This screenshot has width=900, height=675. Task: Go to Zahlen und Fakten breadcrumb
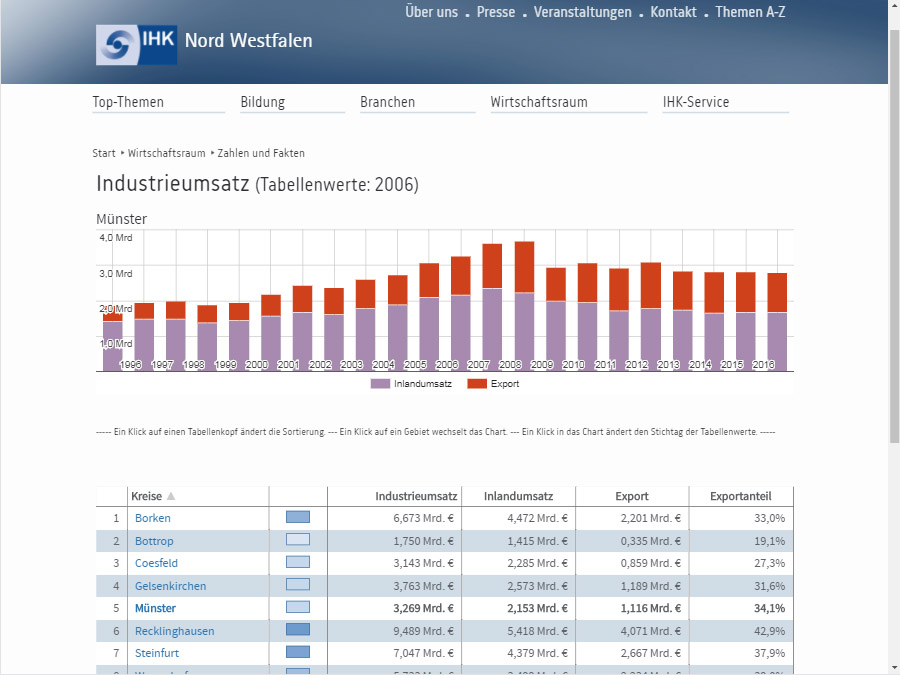(261, 153)
